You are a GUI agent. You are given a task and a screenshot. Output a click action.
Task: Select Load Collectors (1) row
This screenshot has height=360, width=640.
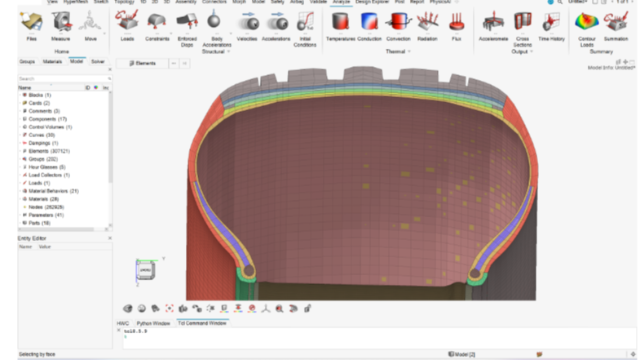(49, 175)
